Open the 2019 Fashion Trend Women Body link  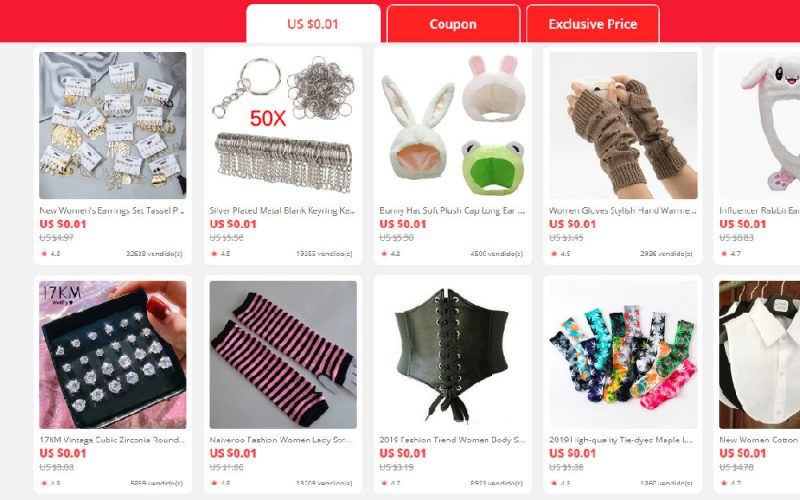[x=452, y=440]
